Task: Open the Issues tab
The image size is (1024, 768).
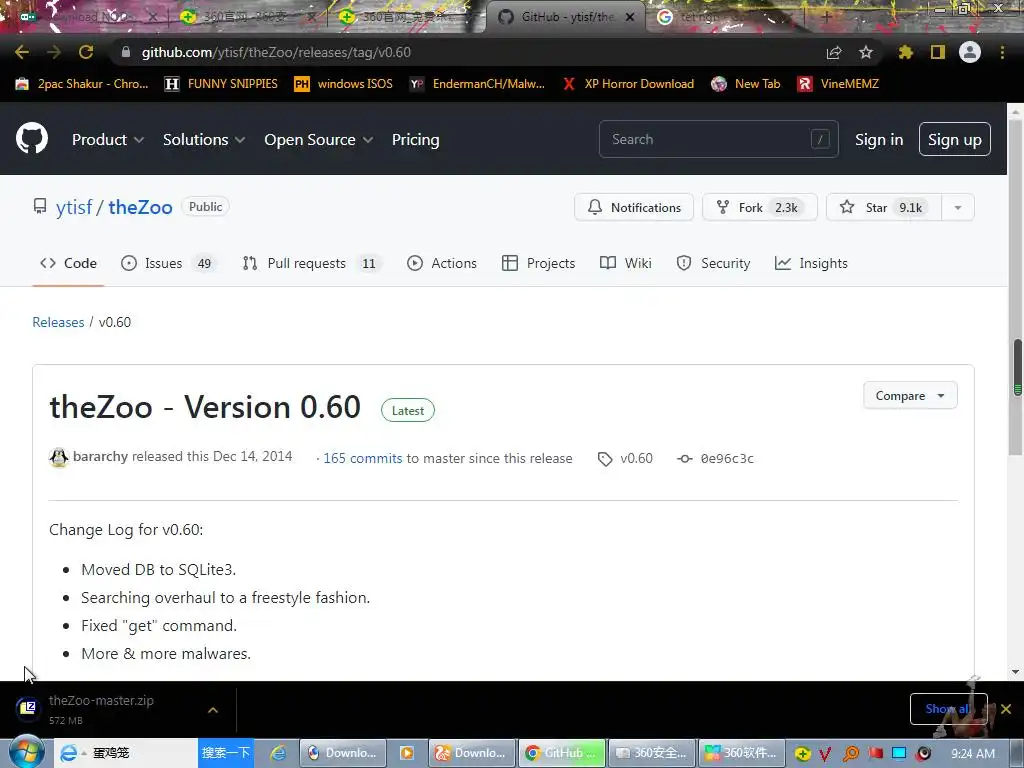Action: [x=169, y=263]
